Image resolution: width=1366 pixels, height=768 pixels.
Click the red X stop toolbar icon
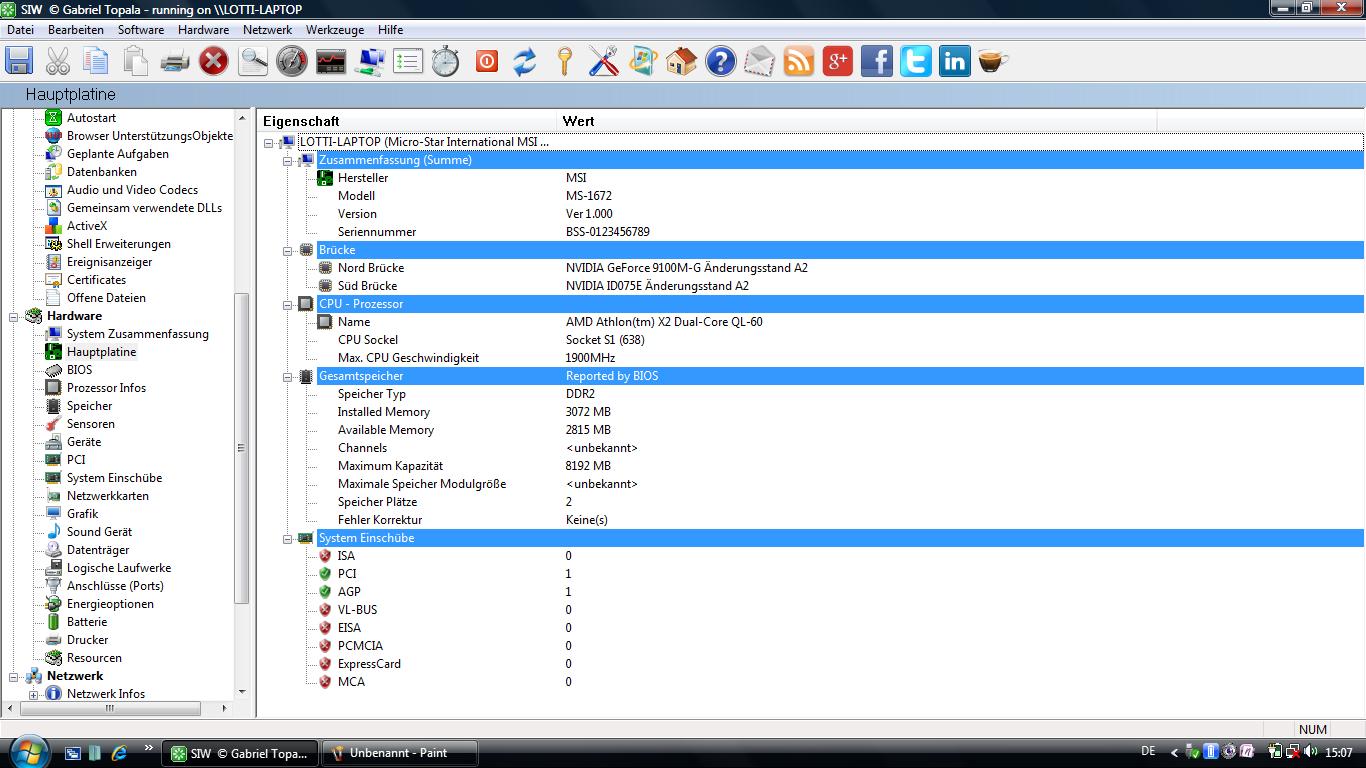[213, 61]
